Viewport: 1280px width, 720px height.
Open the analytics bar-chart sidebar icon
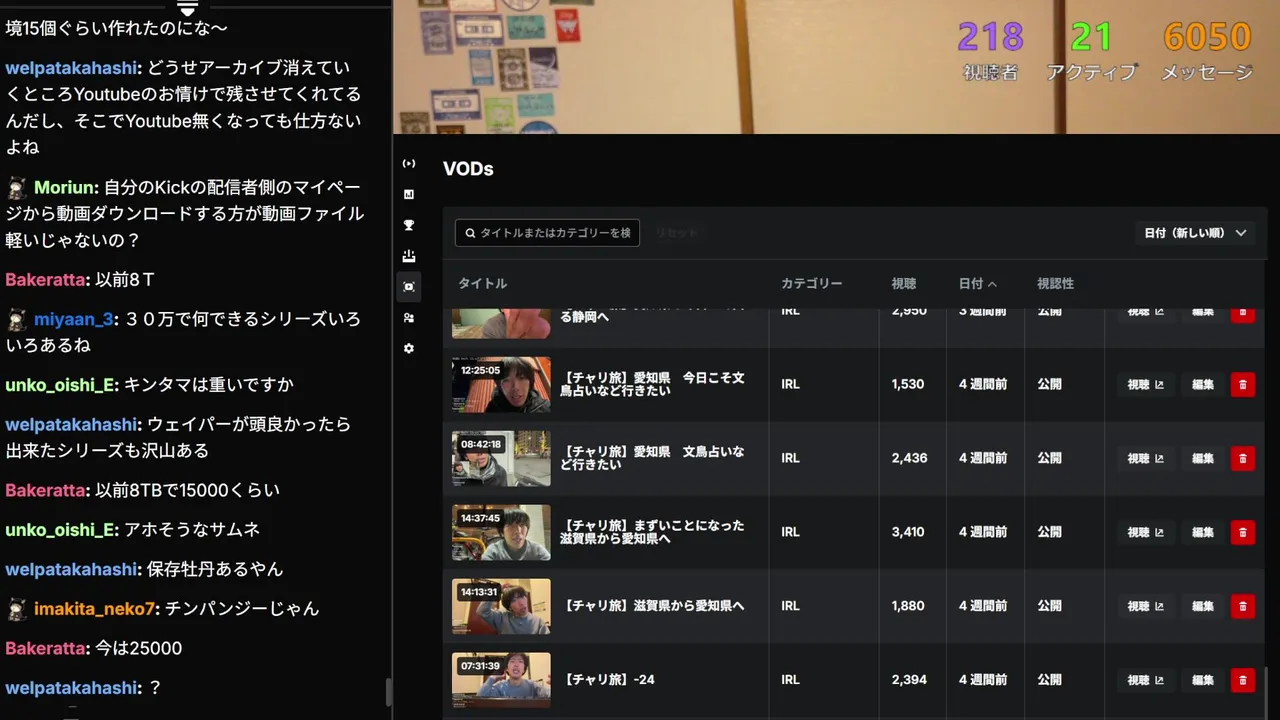click(x=409, y=194)
